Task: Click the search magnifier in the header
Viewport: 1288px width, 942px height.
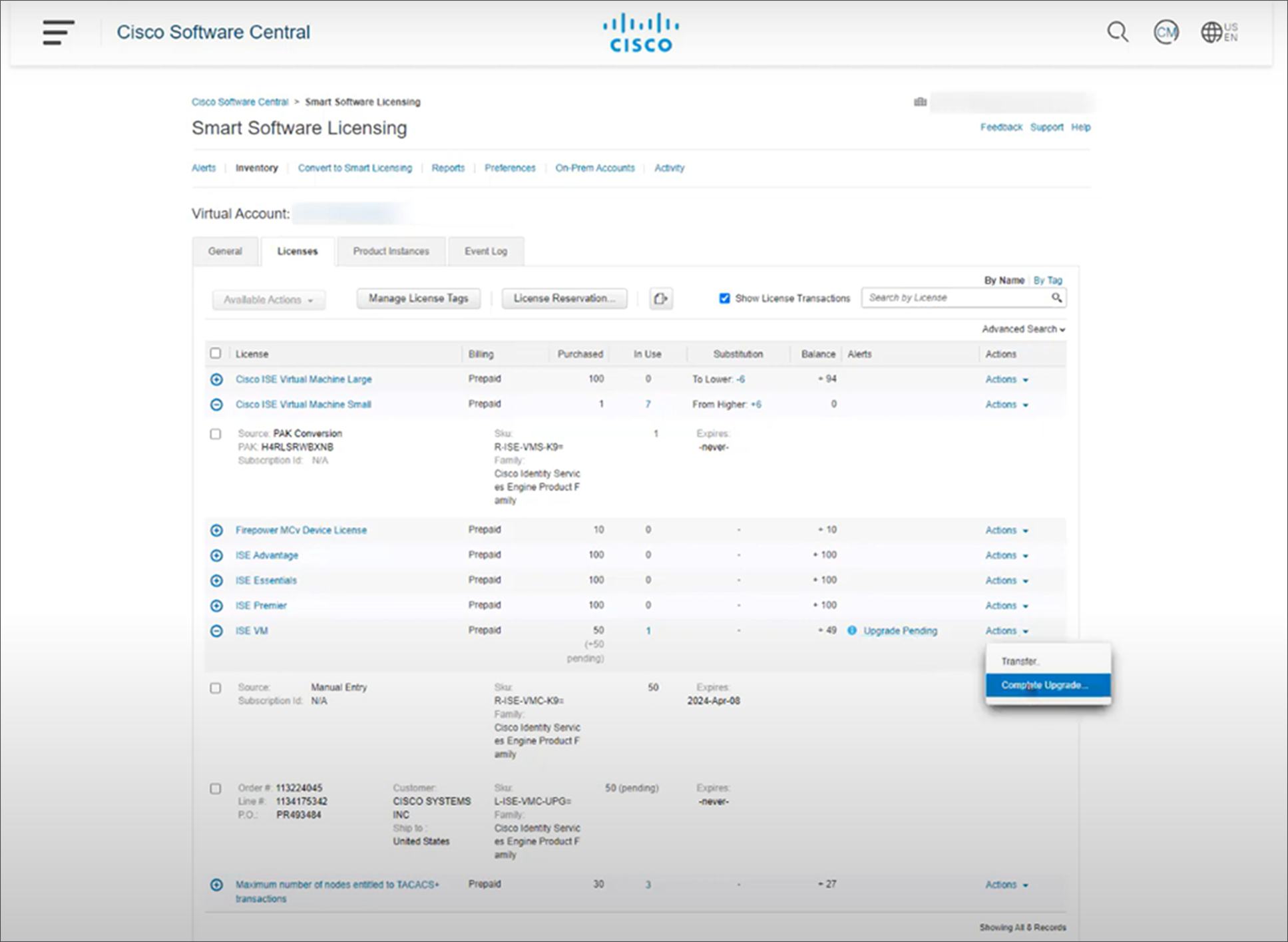Action: [x=1116, y=32]
